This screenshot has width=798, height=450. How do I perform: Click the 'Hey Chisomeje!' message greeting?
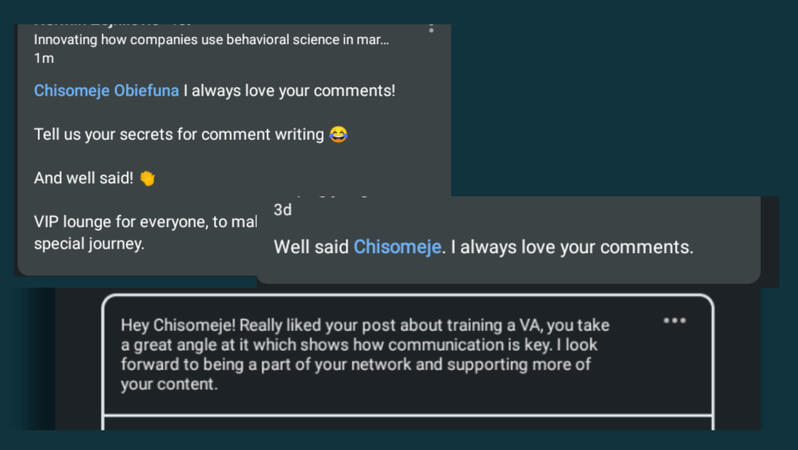tap(178, 326)
